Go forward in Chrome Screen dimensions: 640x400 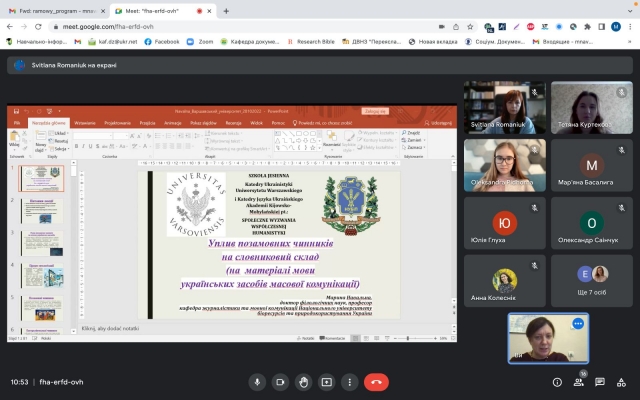24,27
